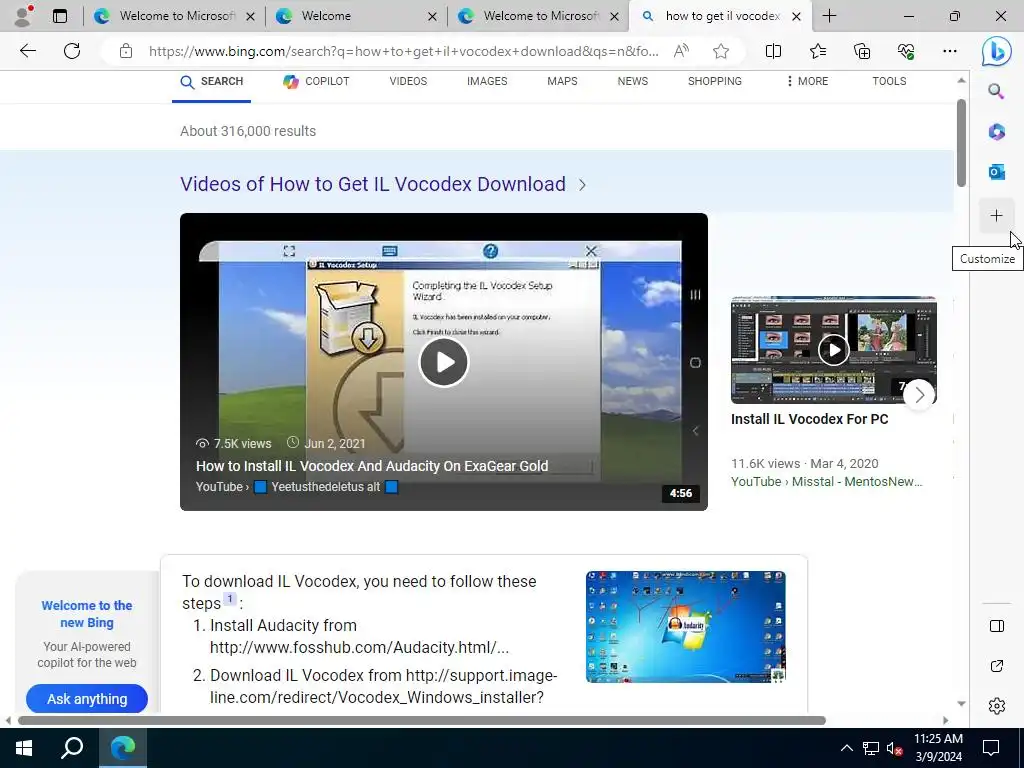Open the Windows 7 desktop thumbnail image
This screenshot has height=768, width=1024.
click(x=686, y=627)
